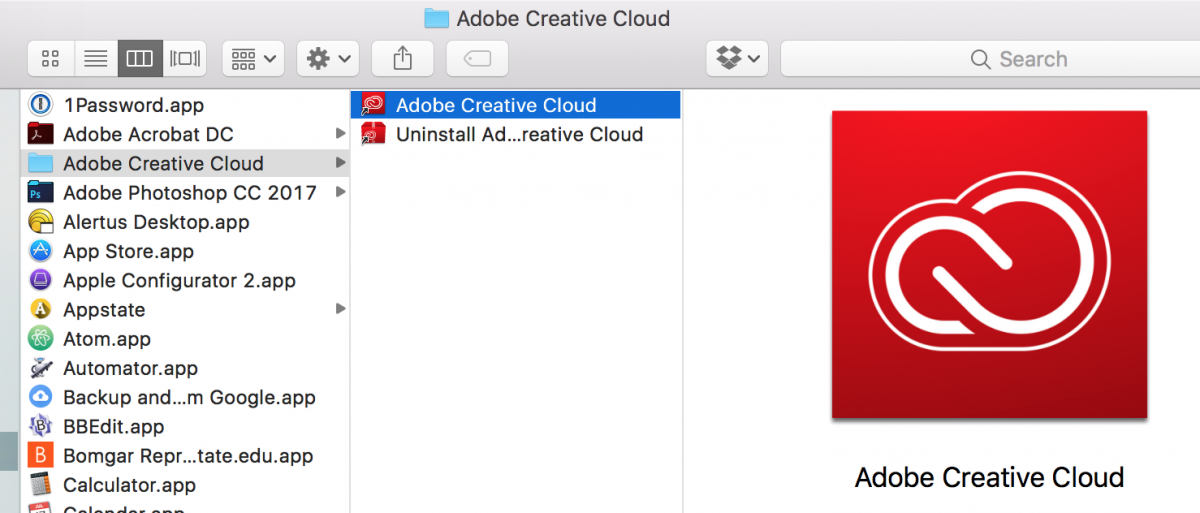Select BBEdit.app in the list
Image resolution: width=1200 pixels, height=513 pixels.
coord(113,427)
